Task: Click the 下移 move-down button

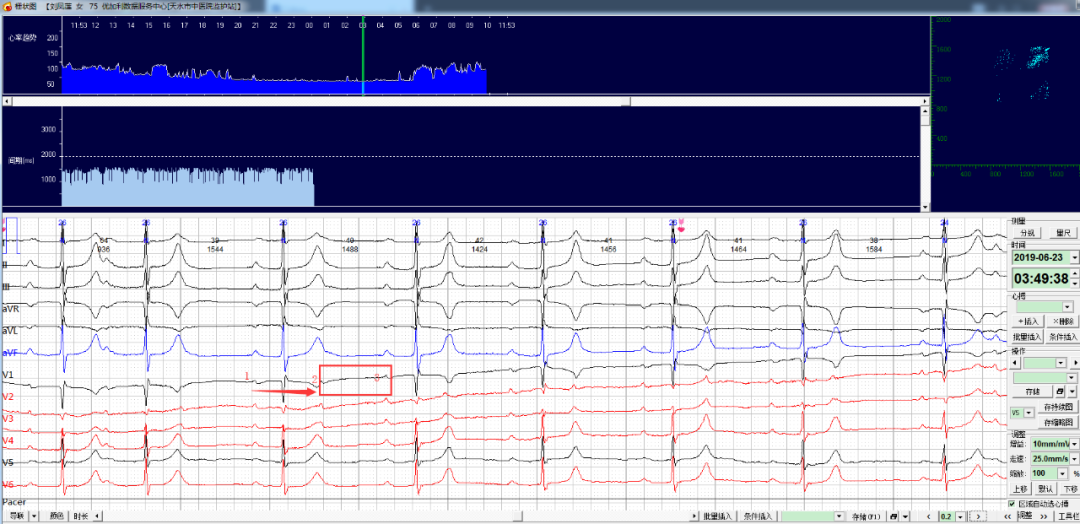Action: [1070, 489]
